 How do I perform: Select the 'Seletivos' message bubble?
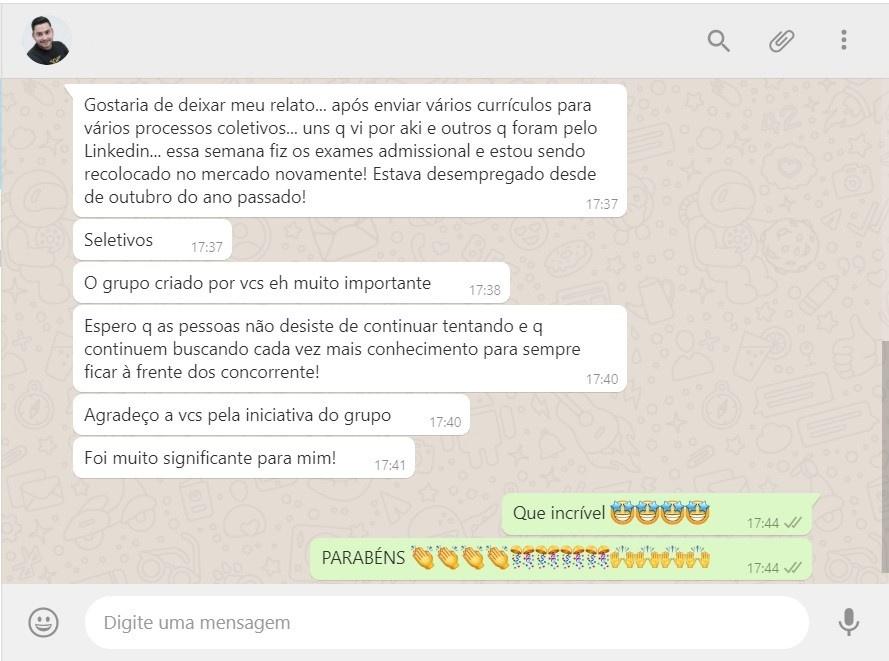pos(153,240)
